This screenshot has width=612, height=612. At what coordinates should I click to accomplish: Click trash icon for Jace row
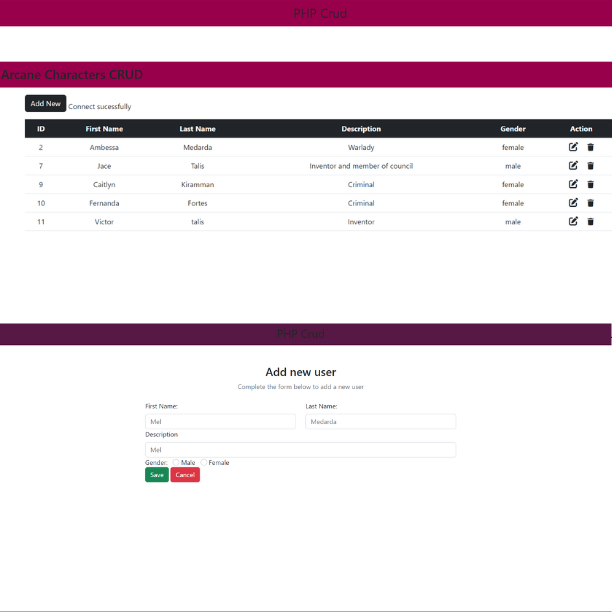tap(590, 166)
